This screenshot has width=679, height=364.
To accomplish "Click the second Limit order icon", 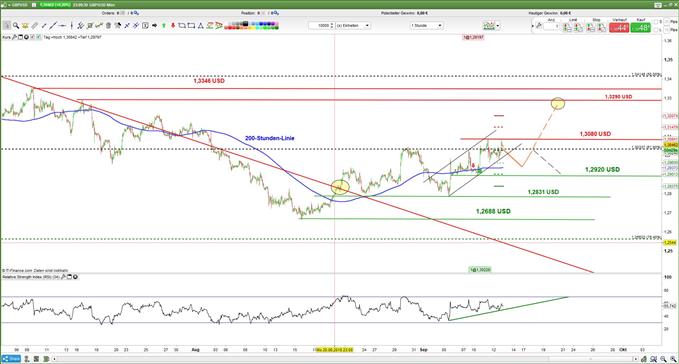I will coord(578,27).
